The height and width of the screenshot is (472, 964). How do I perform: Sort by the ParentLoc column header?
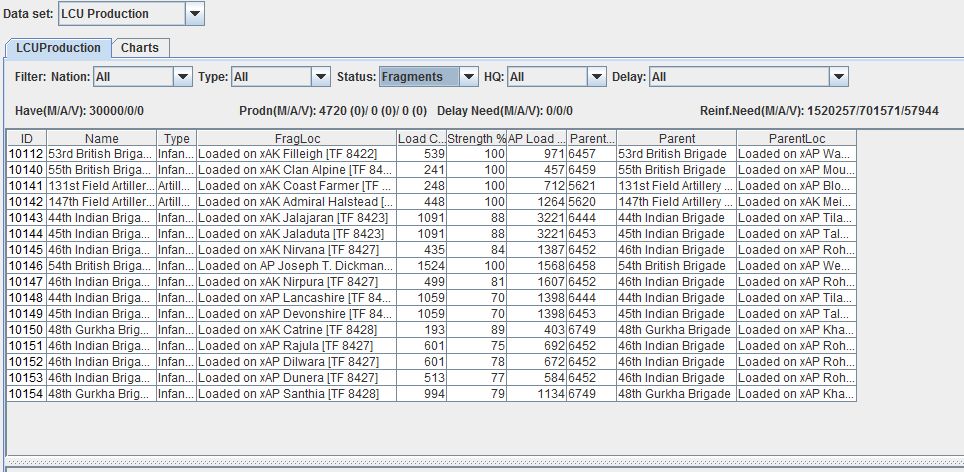click(796, 138)
